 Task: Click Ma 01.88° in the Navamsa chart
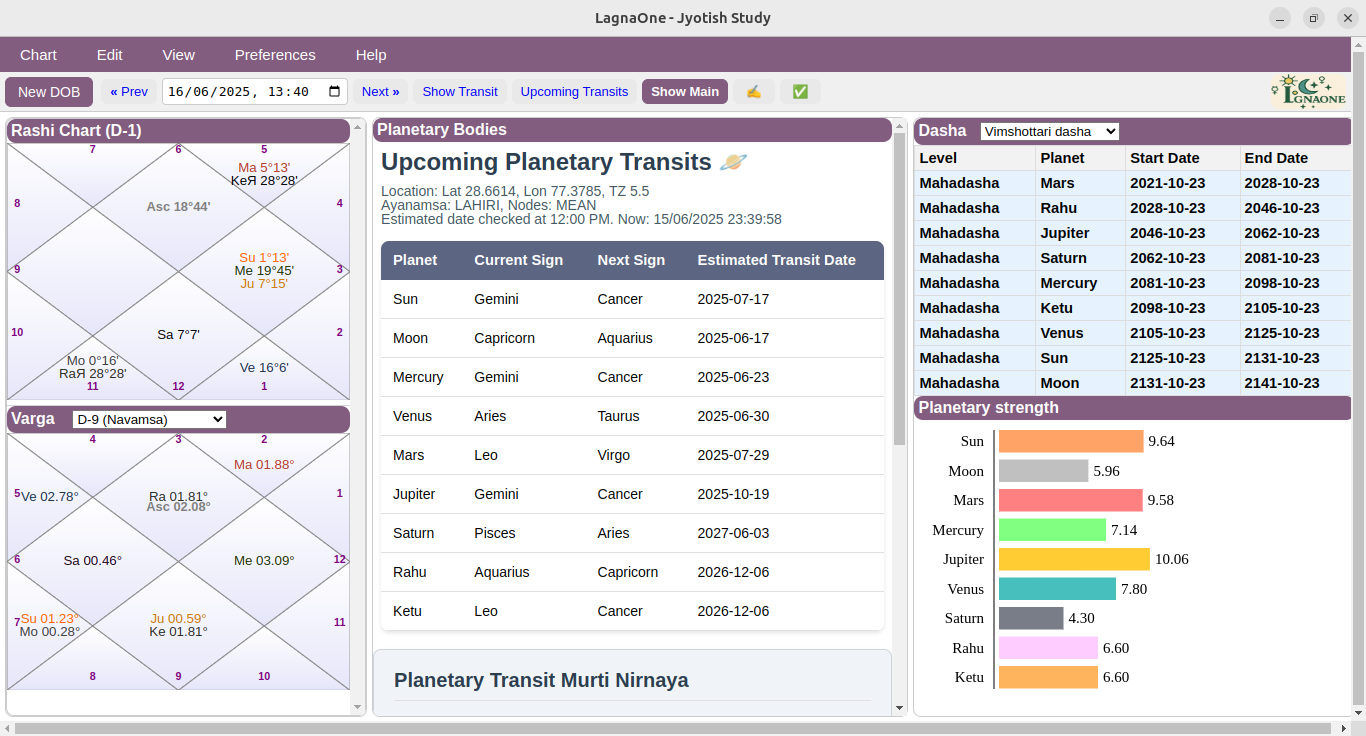264,465
